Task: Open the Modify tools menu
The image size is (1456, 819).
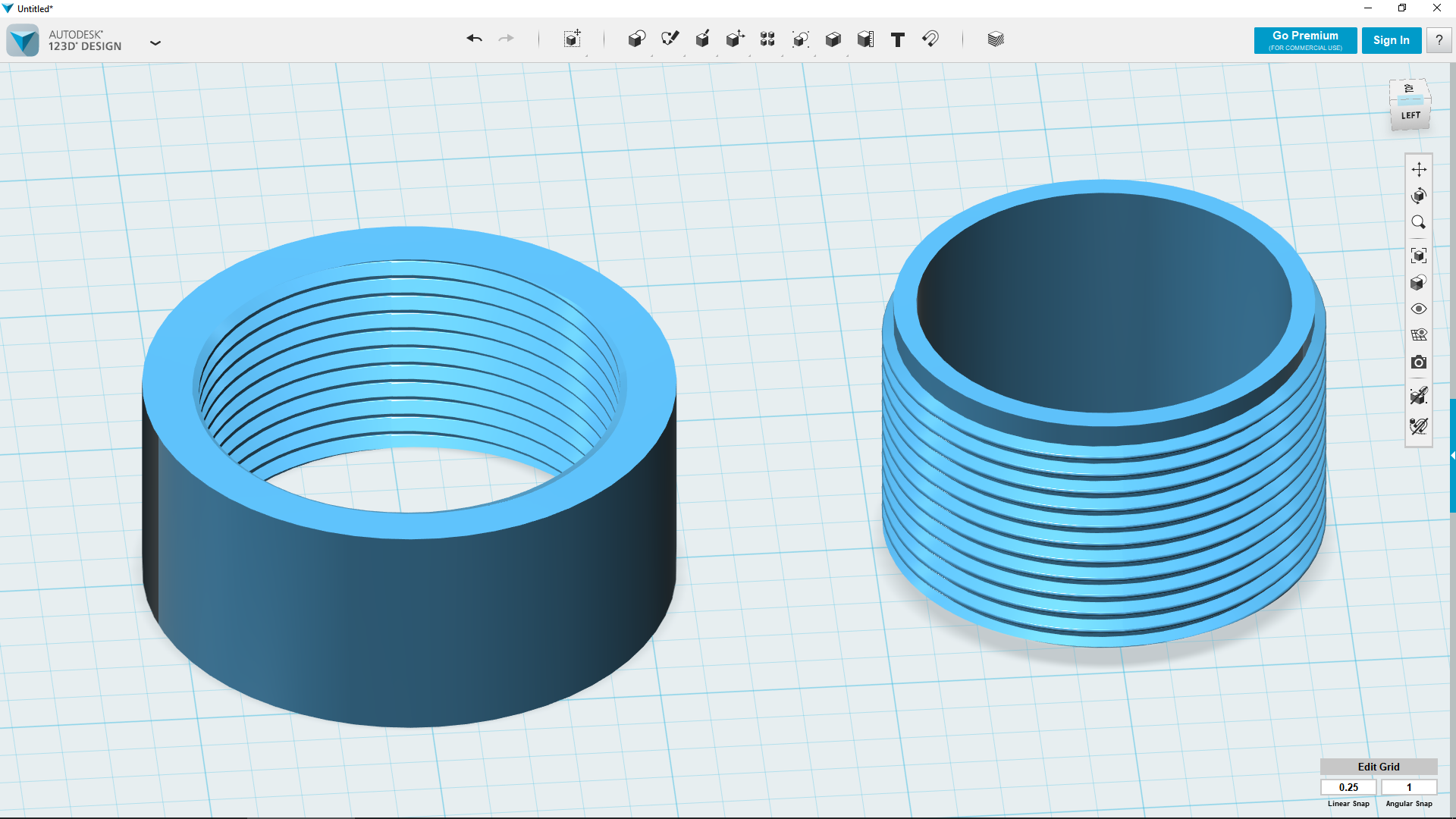Action: pos(735,39)
